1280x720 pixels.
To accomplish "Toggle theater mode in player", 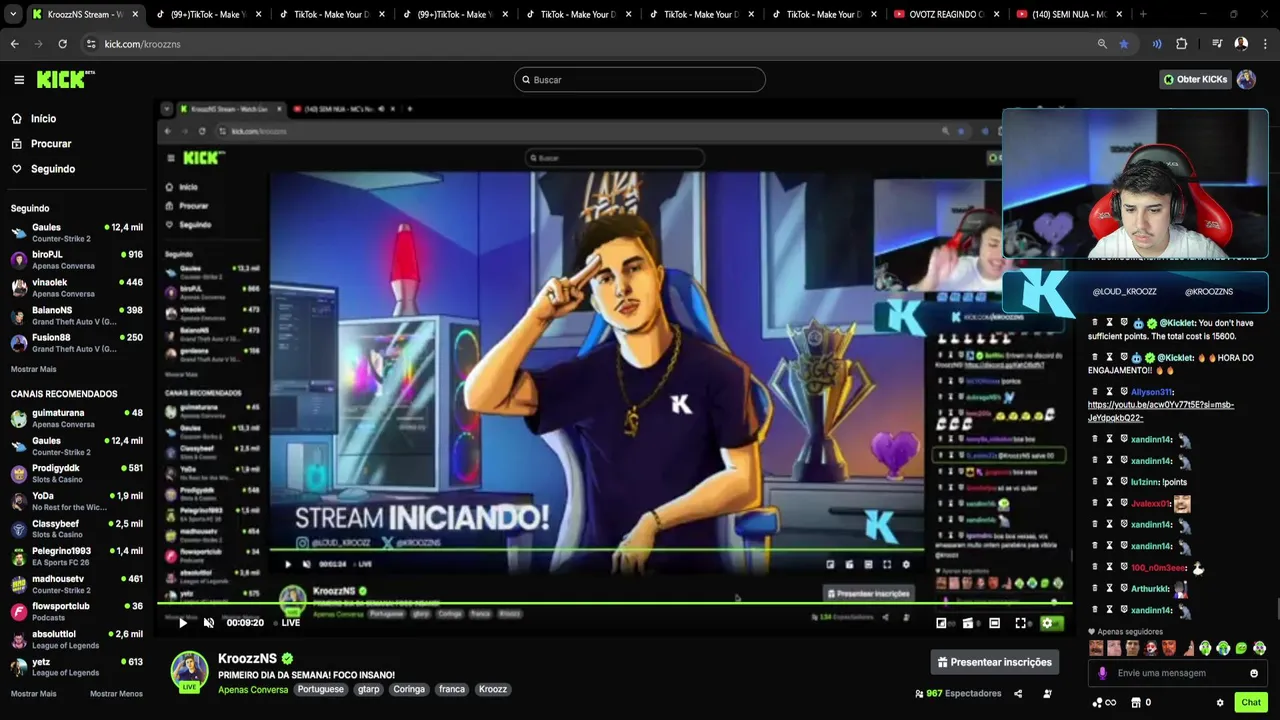I will click(994, 623).
